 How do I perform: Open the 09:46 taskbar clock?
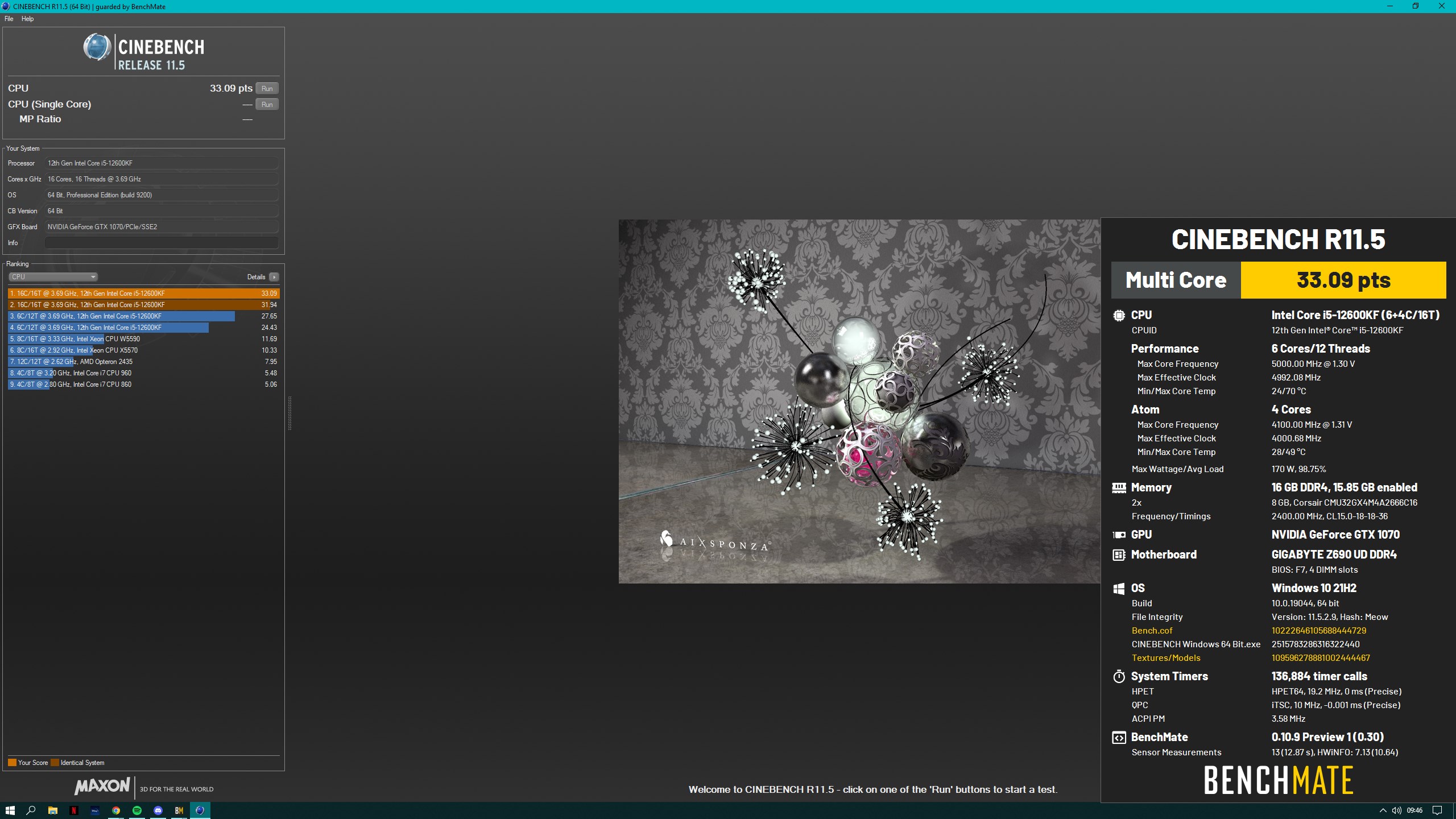click(1414, 810)
